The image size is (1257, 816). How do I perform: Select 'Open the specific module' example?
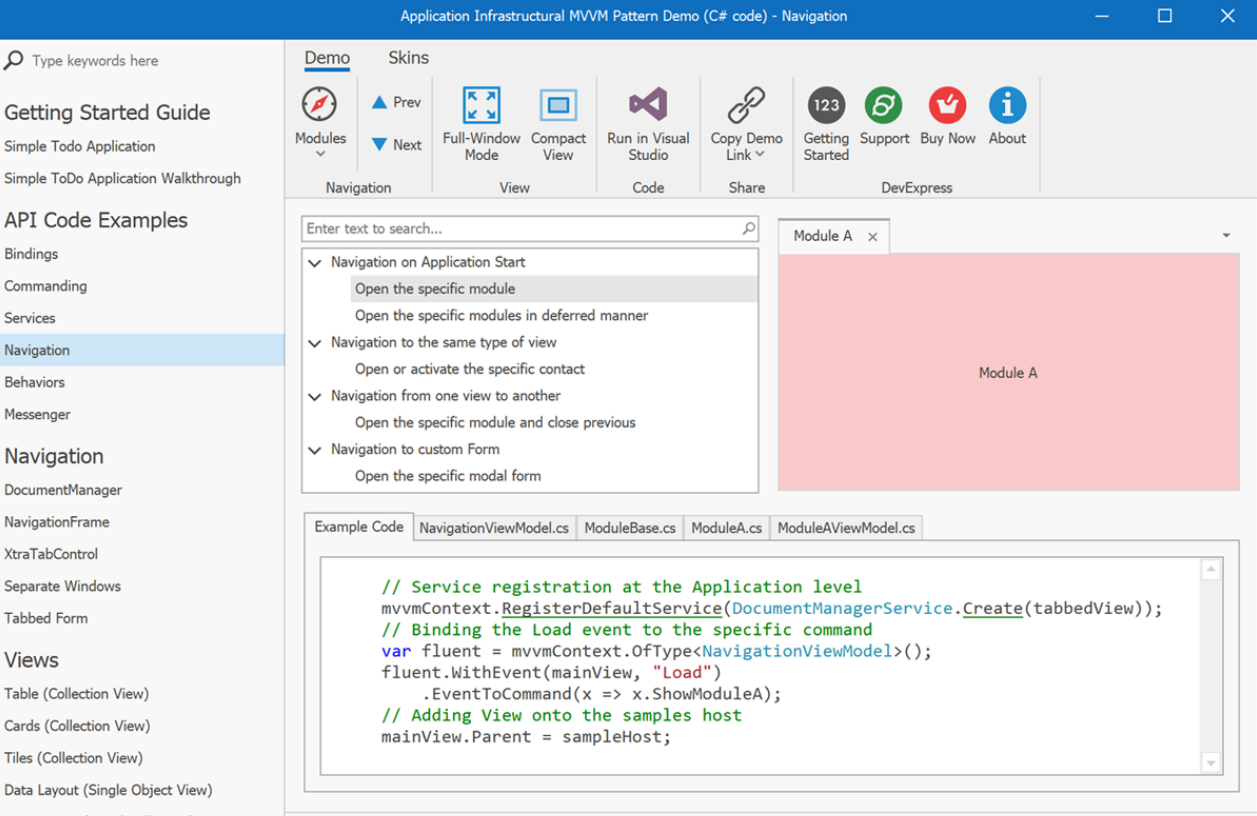pos(554,289)
